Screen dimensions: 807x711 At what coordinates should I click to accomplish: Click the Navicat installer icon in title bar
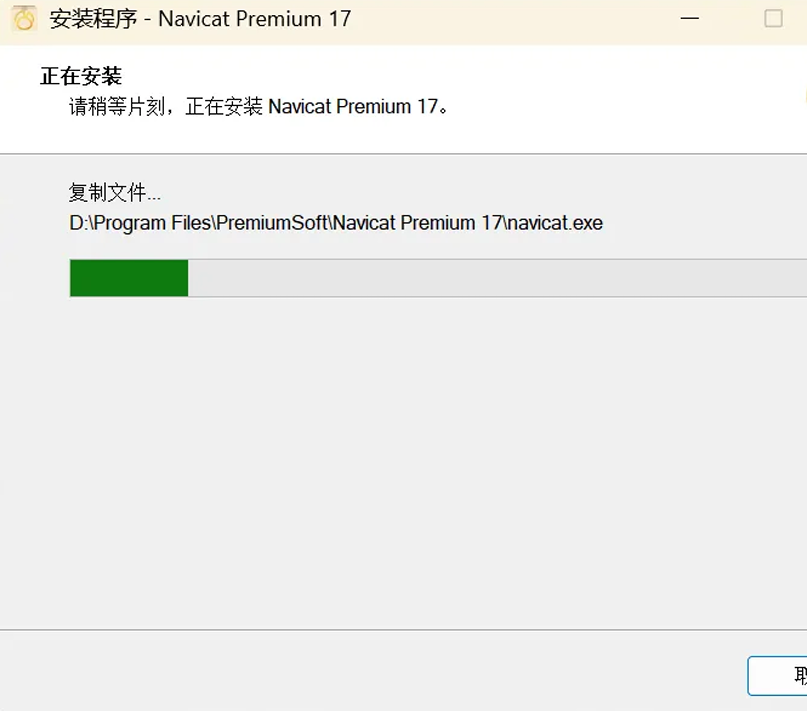click(x=24, y=19)
